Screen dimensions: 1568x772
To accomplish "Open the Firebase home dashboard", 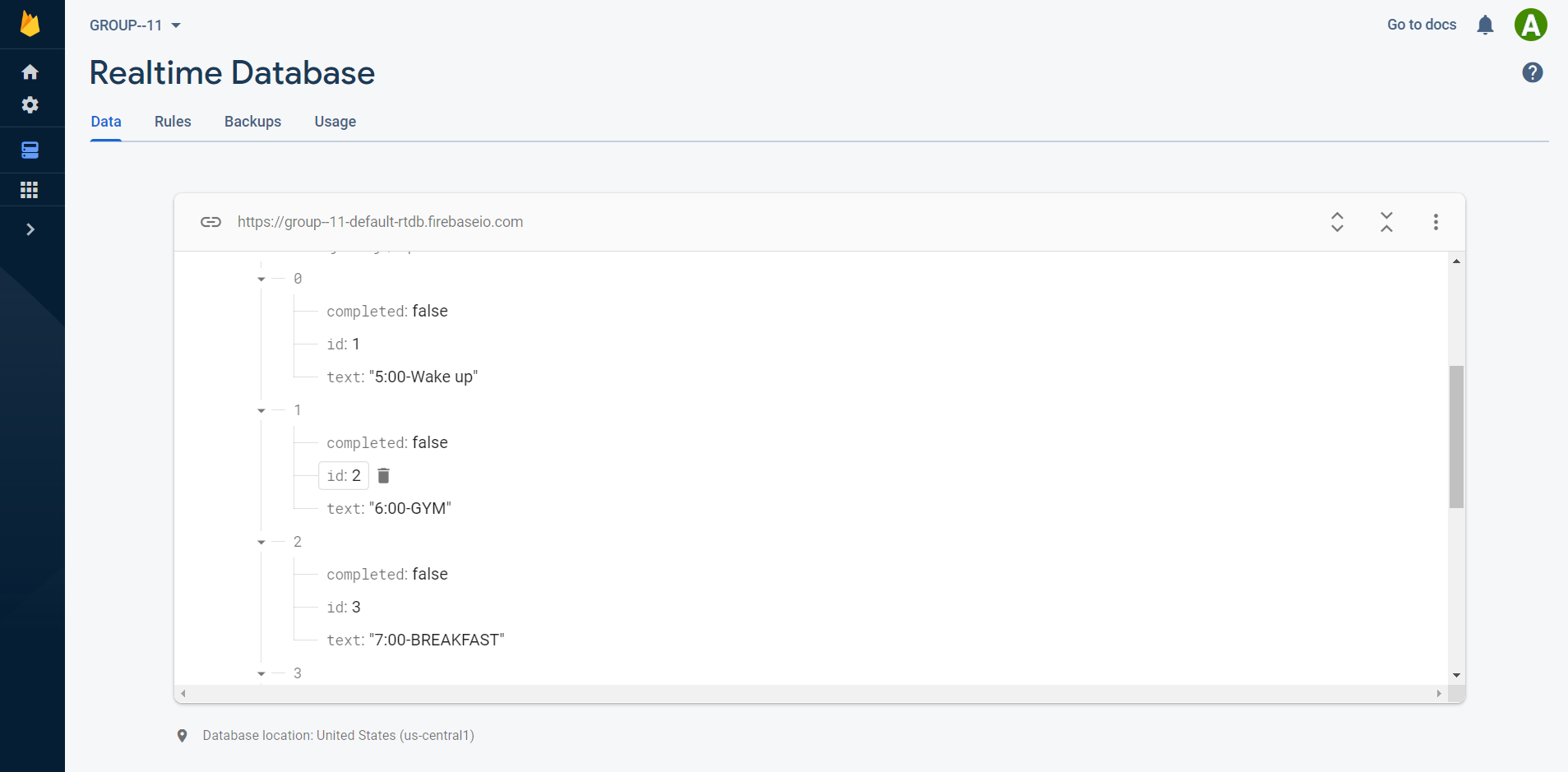I will pyautogui.click(x=30, y=71).
